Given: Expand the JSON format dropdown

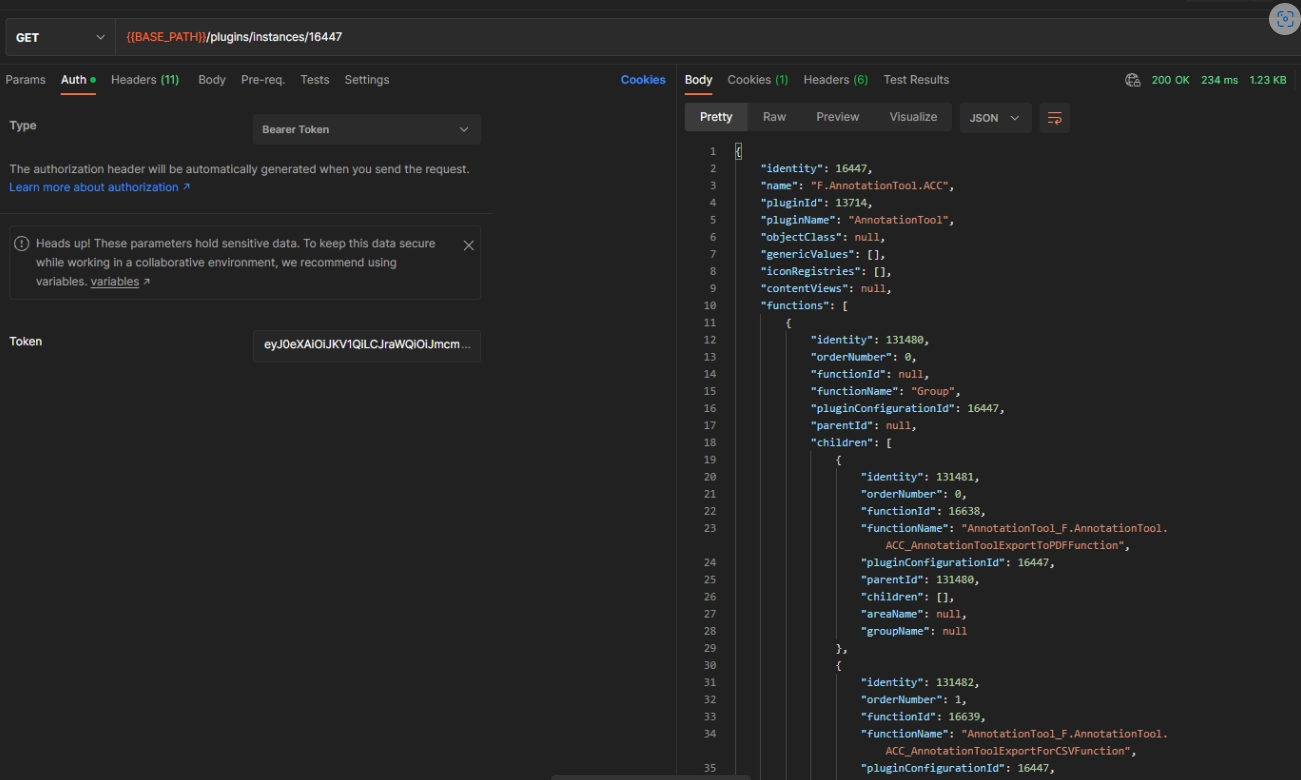Looking at the screenshot, I should click(994, 118).
